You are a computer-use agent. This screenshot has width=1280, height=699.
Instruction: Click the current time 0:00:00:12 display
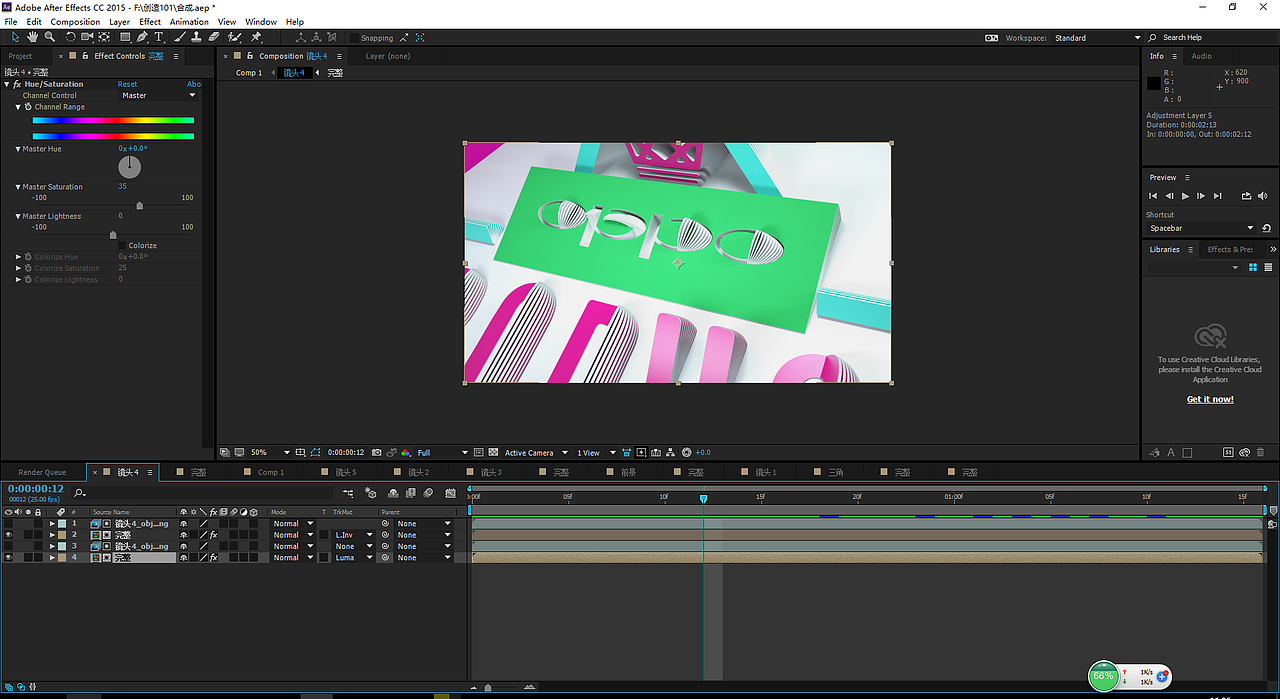click(36, 489)
